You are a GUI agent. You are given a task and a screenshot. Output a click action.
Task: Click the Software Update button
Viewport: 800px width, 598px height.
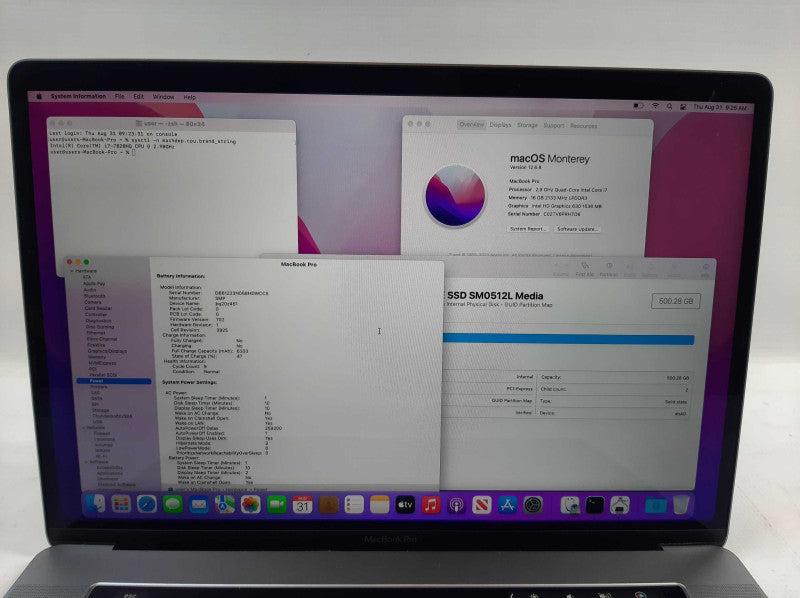(x=577, y=229)
